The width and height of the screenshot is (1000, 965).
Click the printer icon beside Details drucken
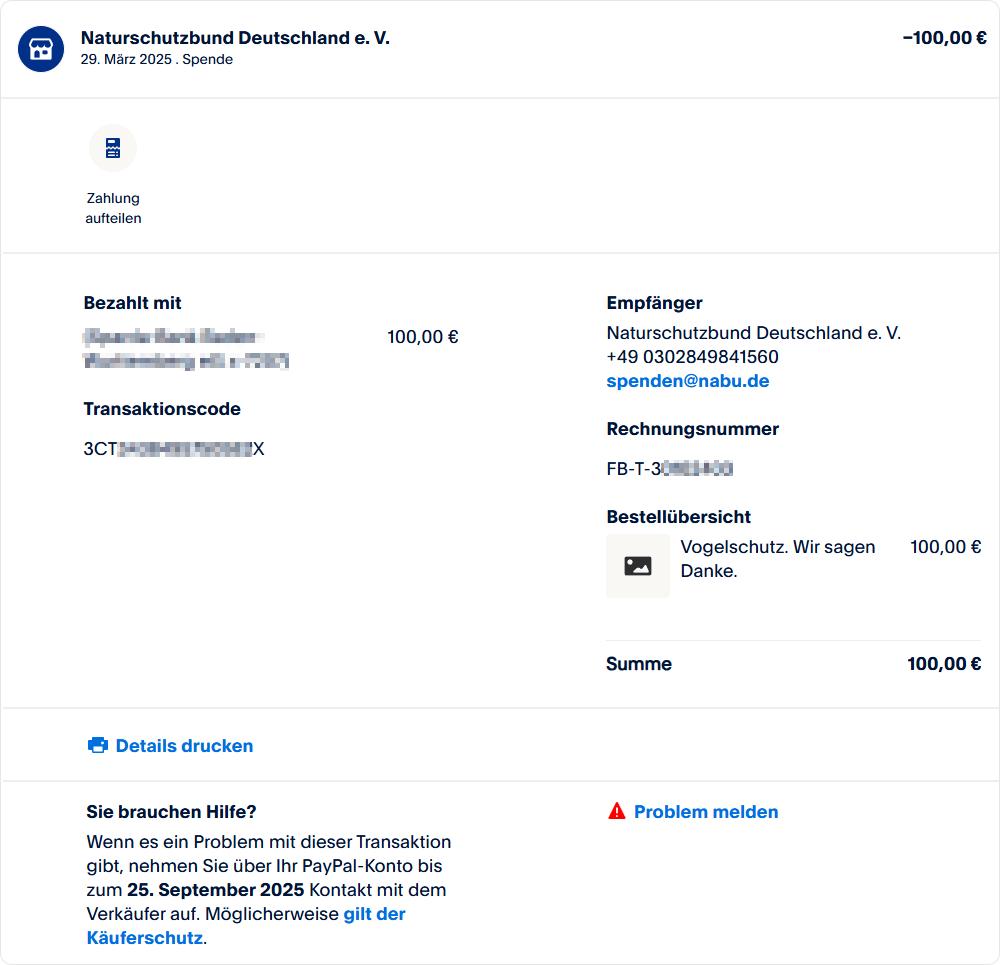[98, 746]
